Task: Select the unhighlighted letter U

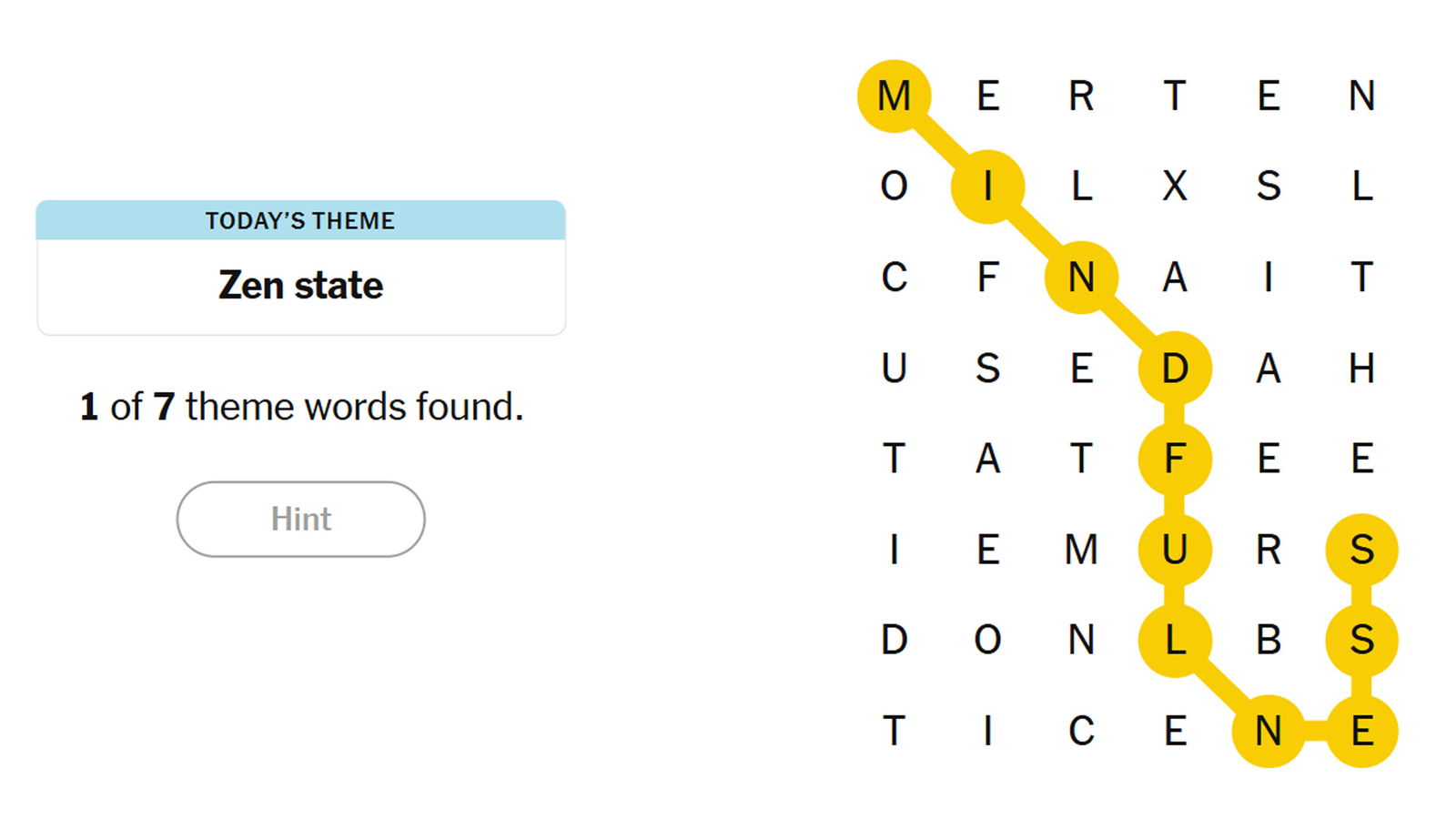Action: click(x=895, y=369)
